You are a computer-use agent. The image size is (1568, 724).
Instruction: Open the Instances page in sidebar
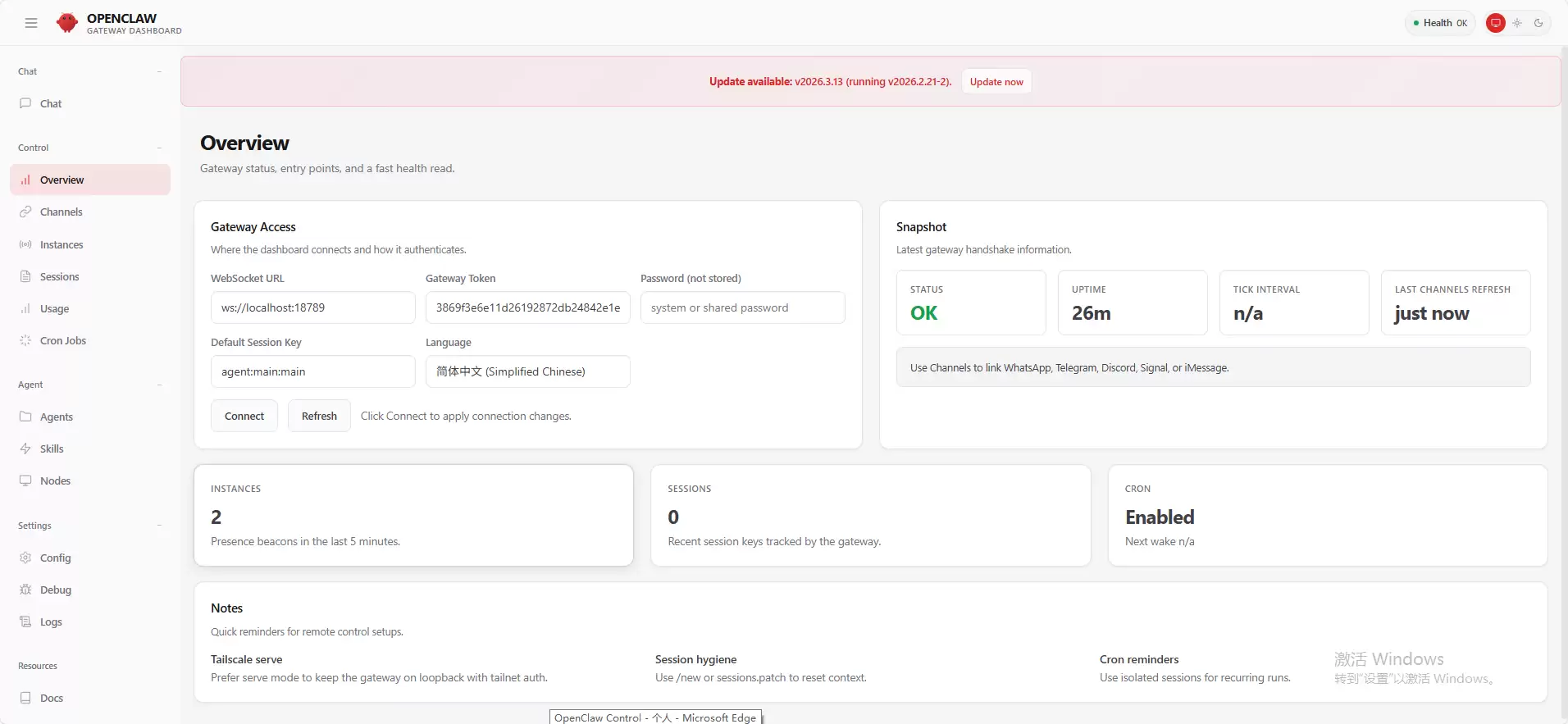click(x=62, y=244)
